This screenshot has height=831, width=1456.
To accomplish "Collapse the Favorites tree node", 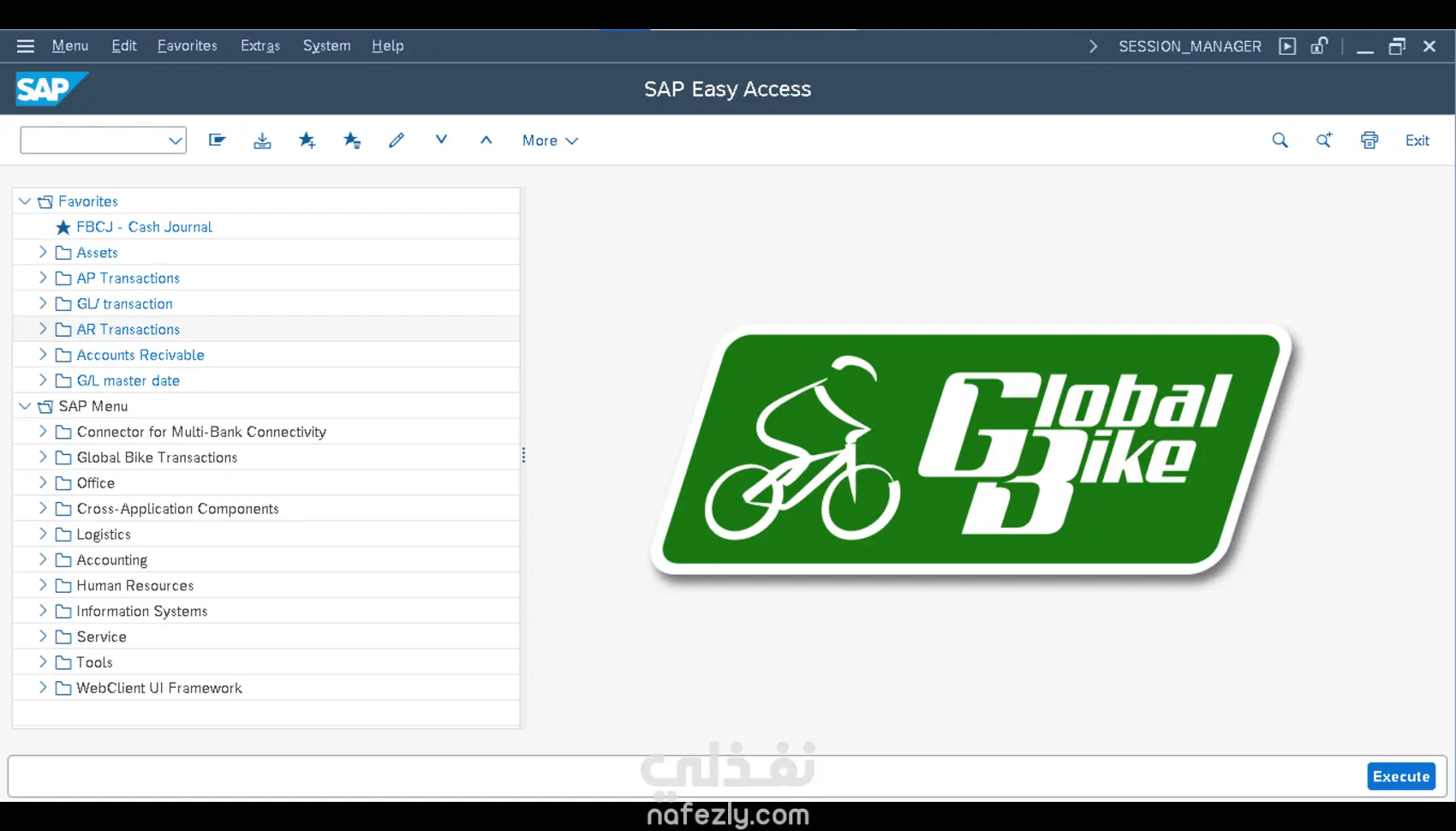I will [x=25, y=201].
